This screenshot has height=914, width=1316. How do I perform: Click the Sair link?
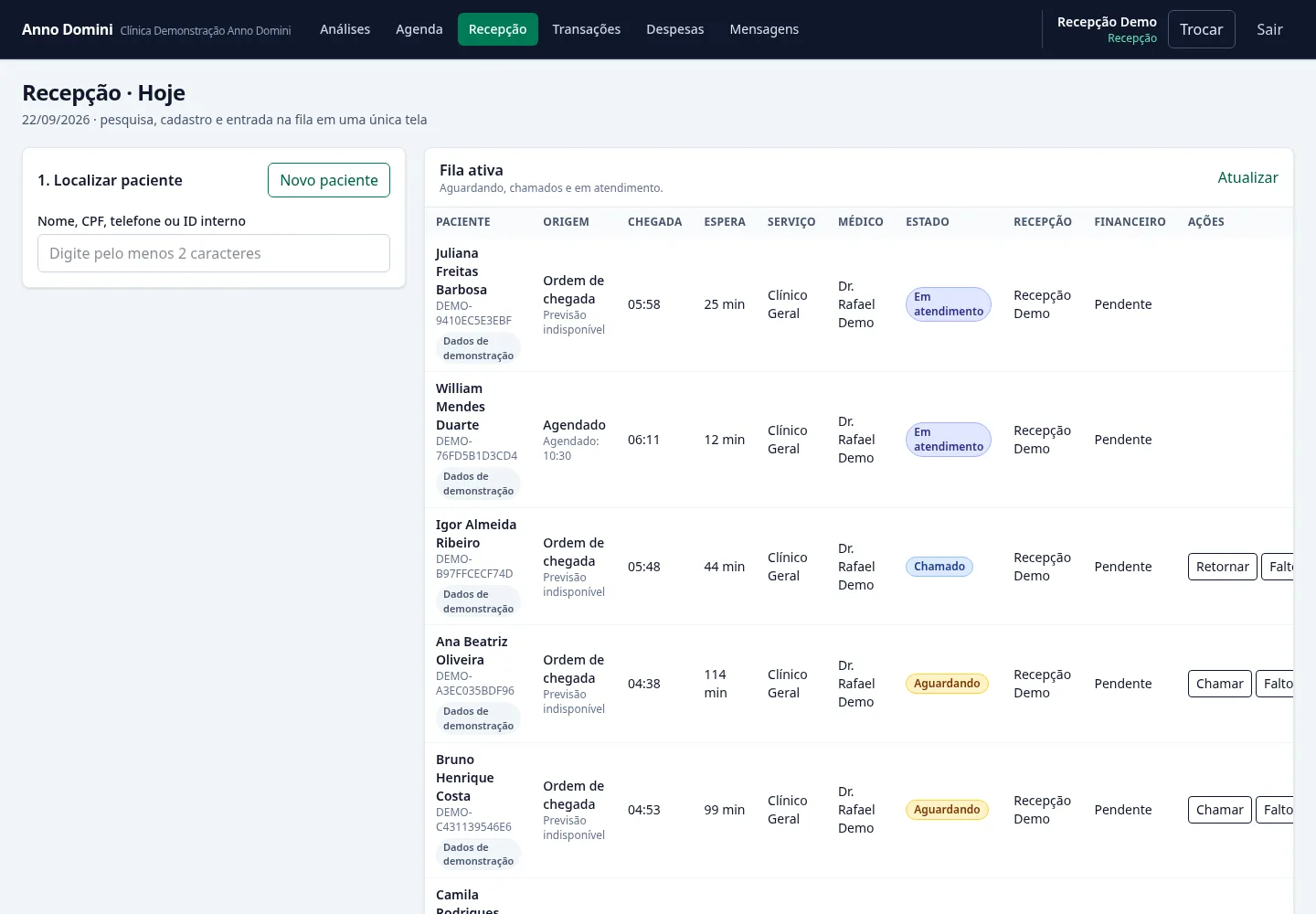[x=1269, y=29]
